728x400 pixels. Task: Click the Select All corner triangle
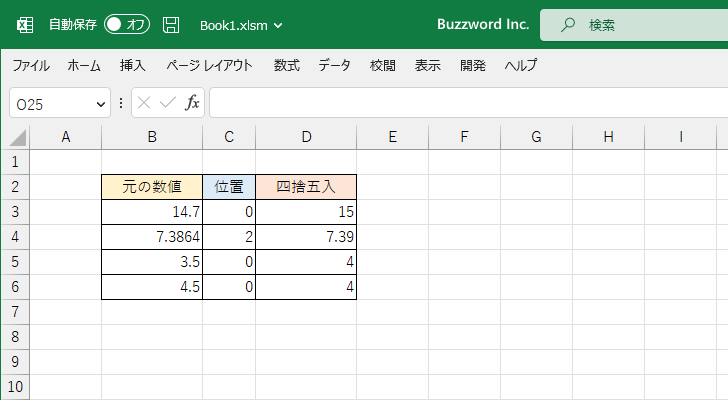18,138
